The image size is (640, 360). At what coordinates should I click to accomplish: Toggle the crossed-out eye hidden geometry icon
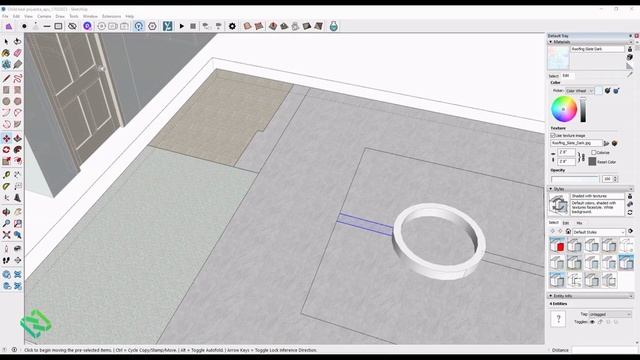[x=72, y=26]
